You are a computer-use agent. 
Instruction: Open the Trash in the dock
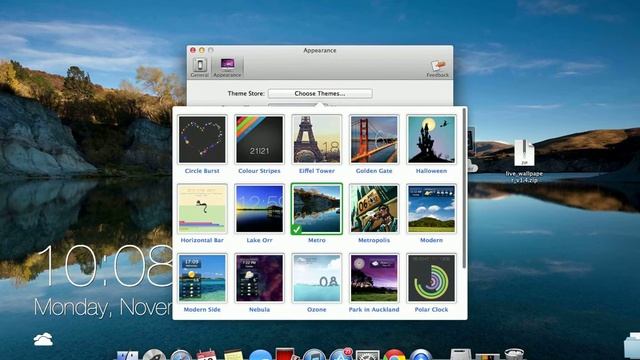(x=514, y=354)
